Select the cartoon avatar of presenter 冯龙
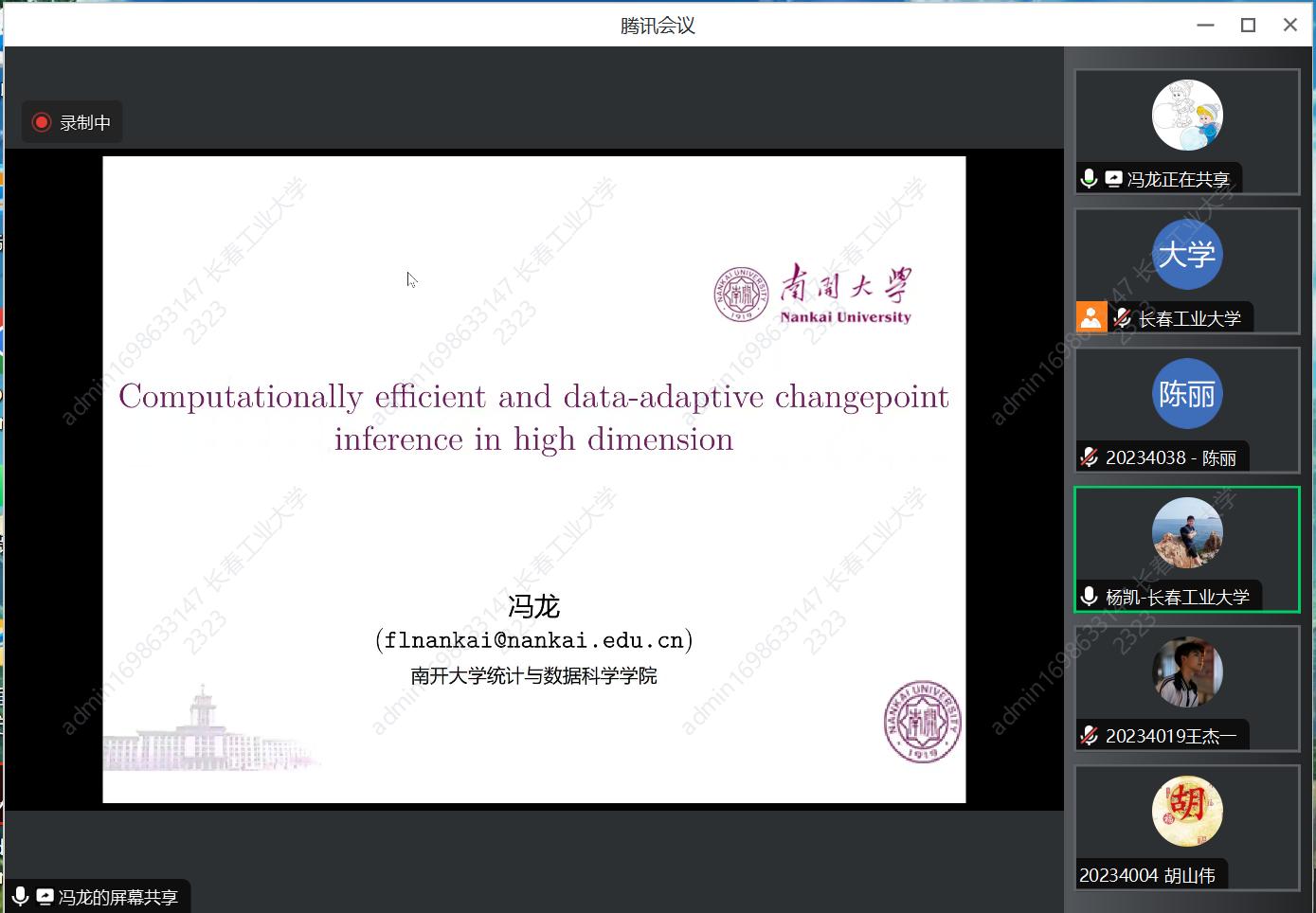Screen dimensions: 1316x913 [1187, 116]
